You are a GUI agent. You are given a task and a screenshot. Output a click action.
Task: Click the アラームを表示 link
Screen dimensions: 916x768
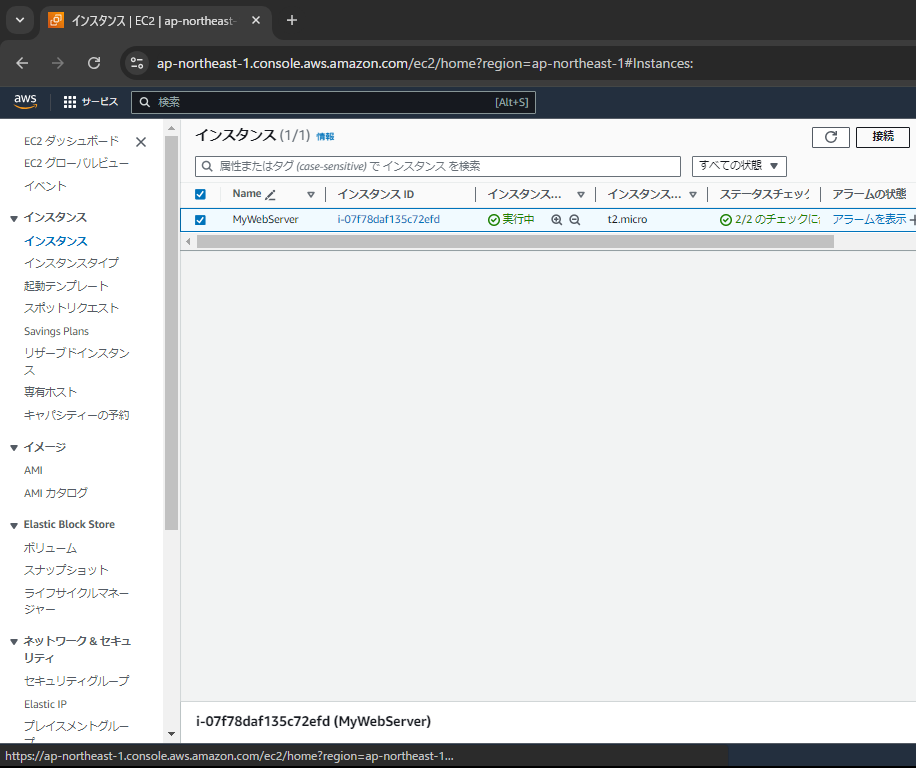point(869,220)
